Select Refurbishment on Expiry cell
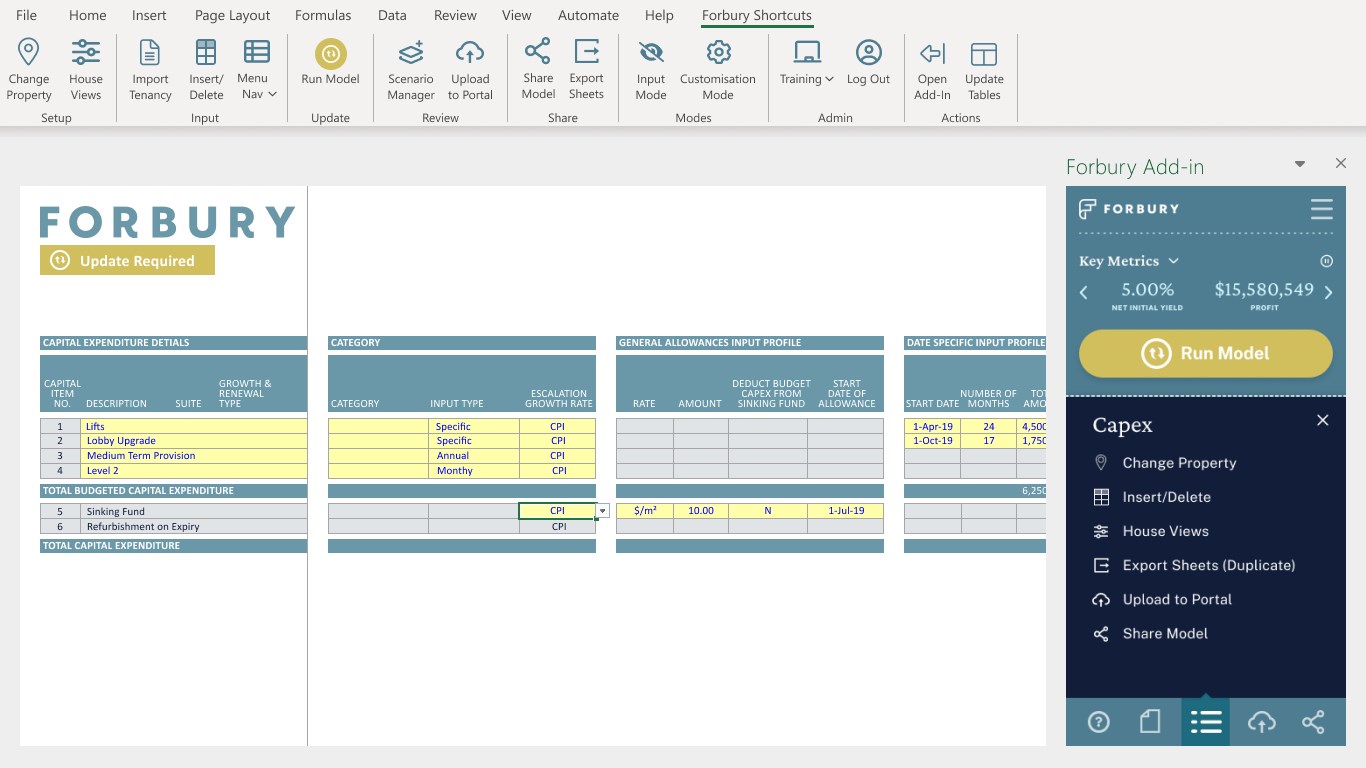The image size is (1366, 768). tap(194, 526)
